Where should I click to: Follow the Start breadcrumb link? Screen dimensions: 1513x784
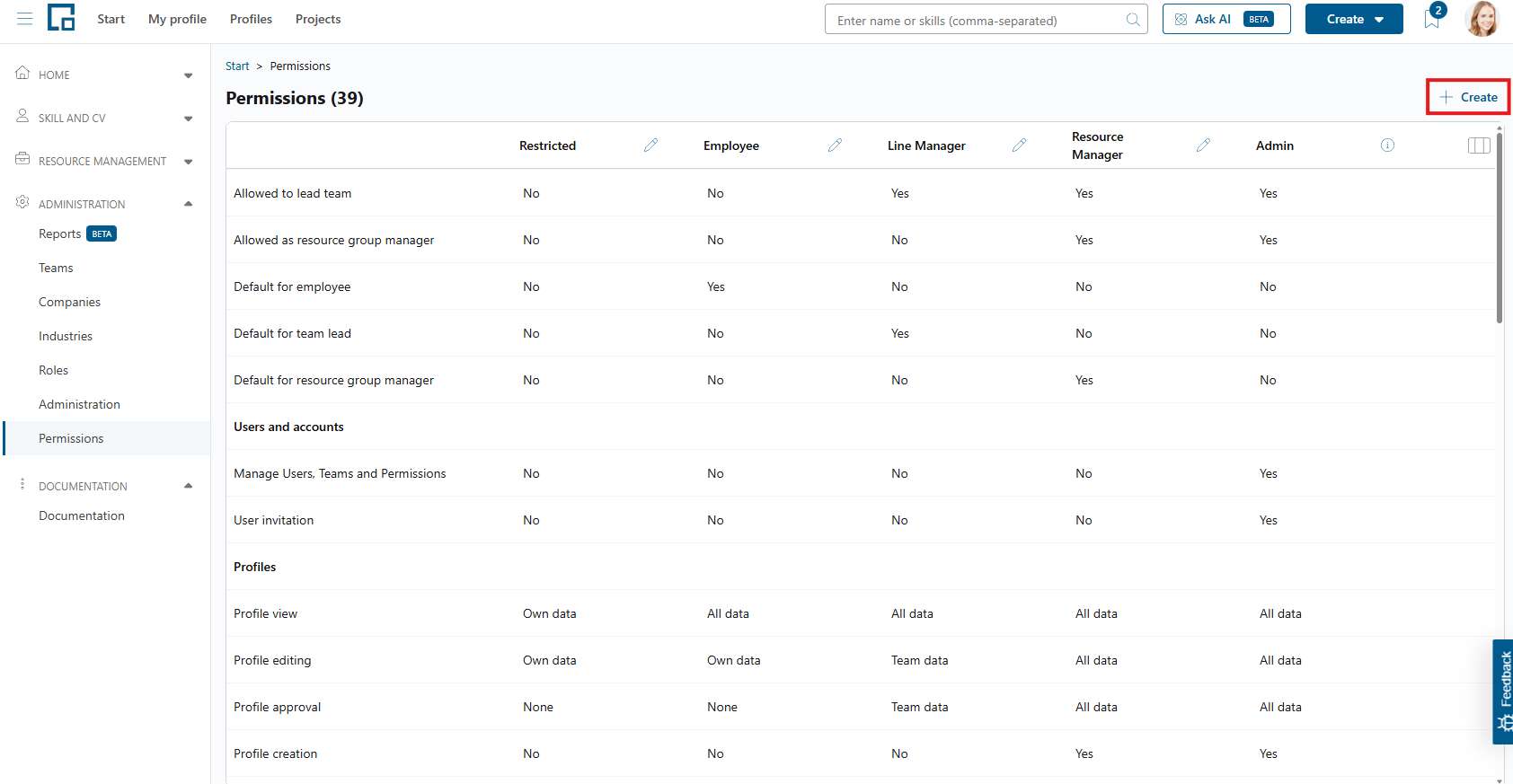tap(237, 66)
